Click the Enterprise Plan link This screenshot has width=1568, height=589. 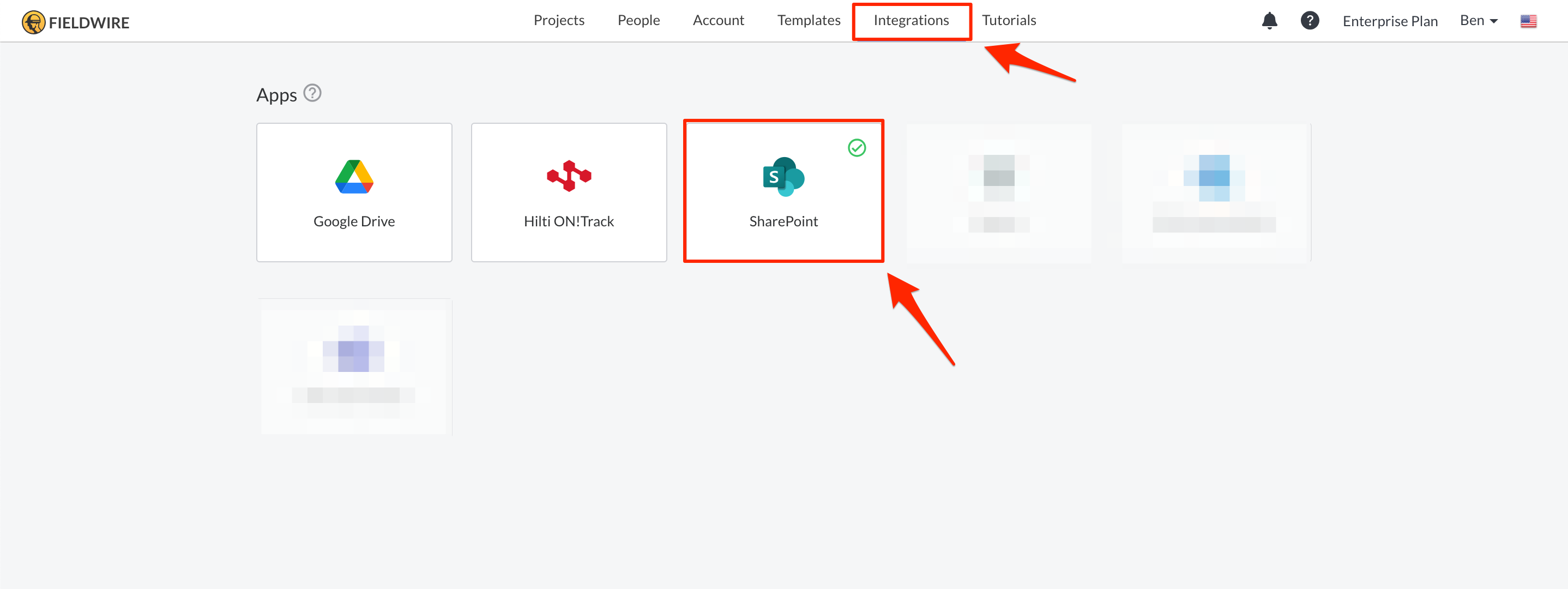point(1390,21)
